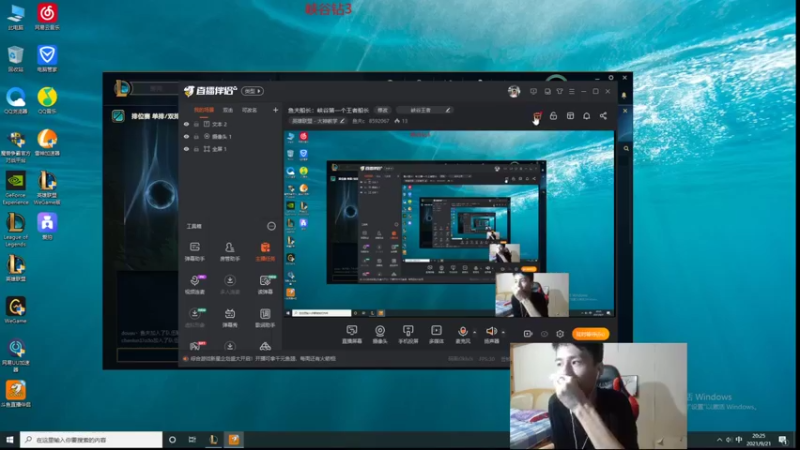Add a 多媒体 media source
Screen dimensions: 800x450
[436, 334]
